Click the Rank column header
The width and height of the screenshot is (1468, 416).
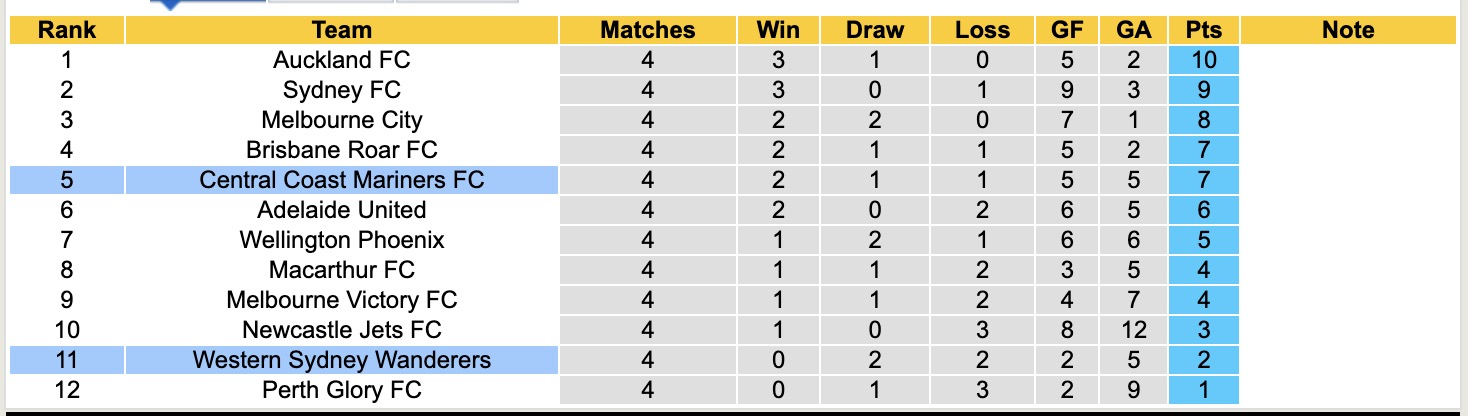pyautogui.click(x=66, y=30)
